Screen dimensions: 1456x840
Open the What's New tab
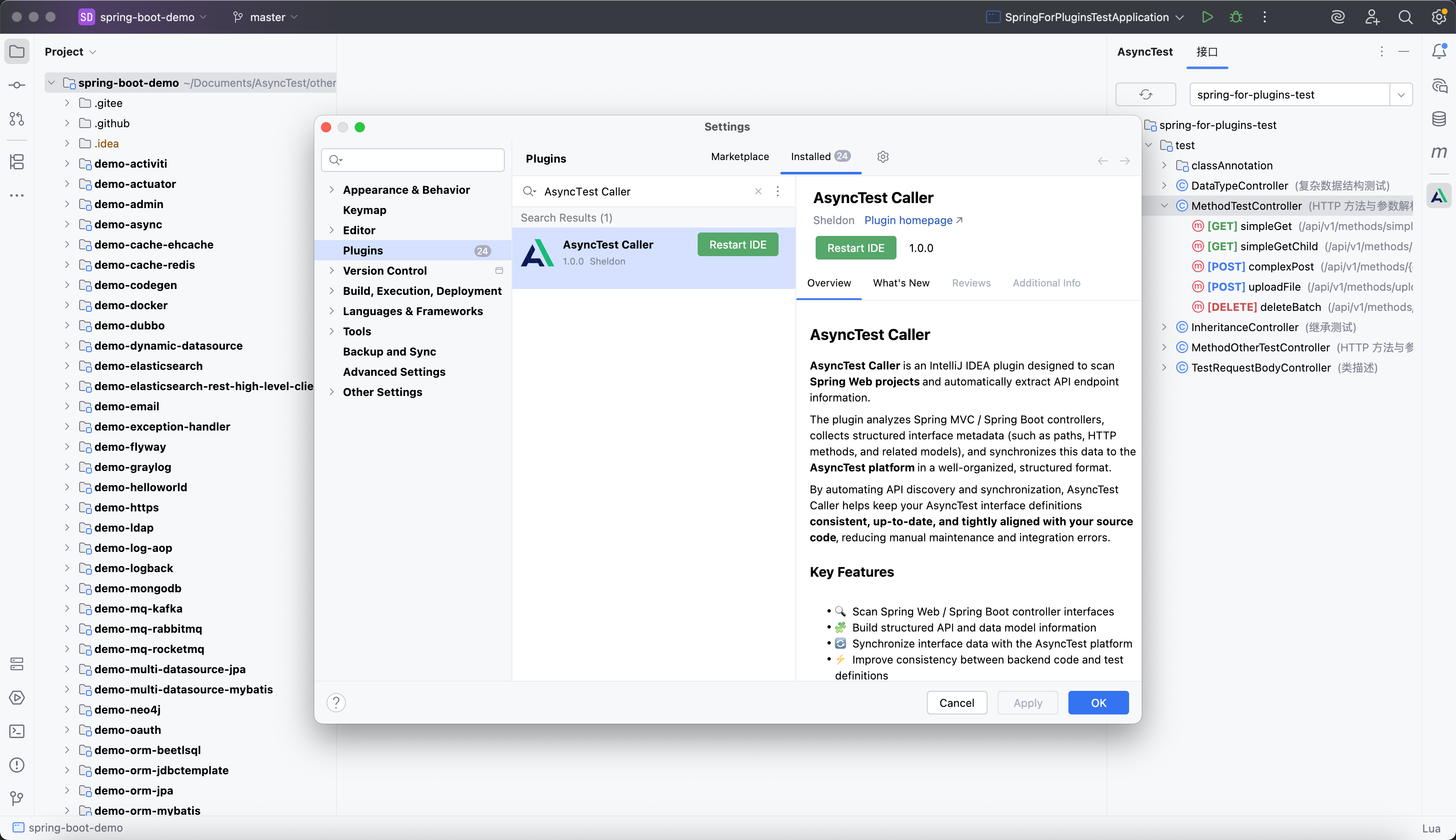click(x=901, y=283)
